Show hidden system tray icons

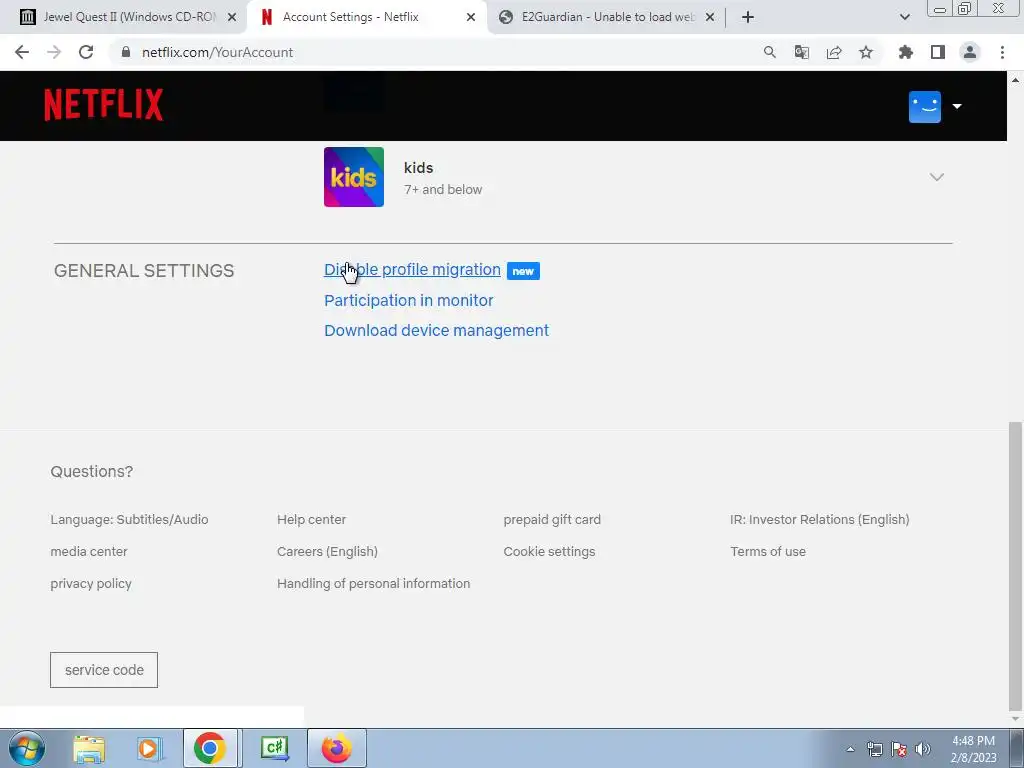point(850,749)
